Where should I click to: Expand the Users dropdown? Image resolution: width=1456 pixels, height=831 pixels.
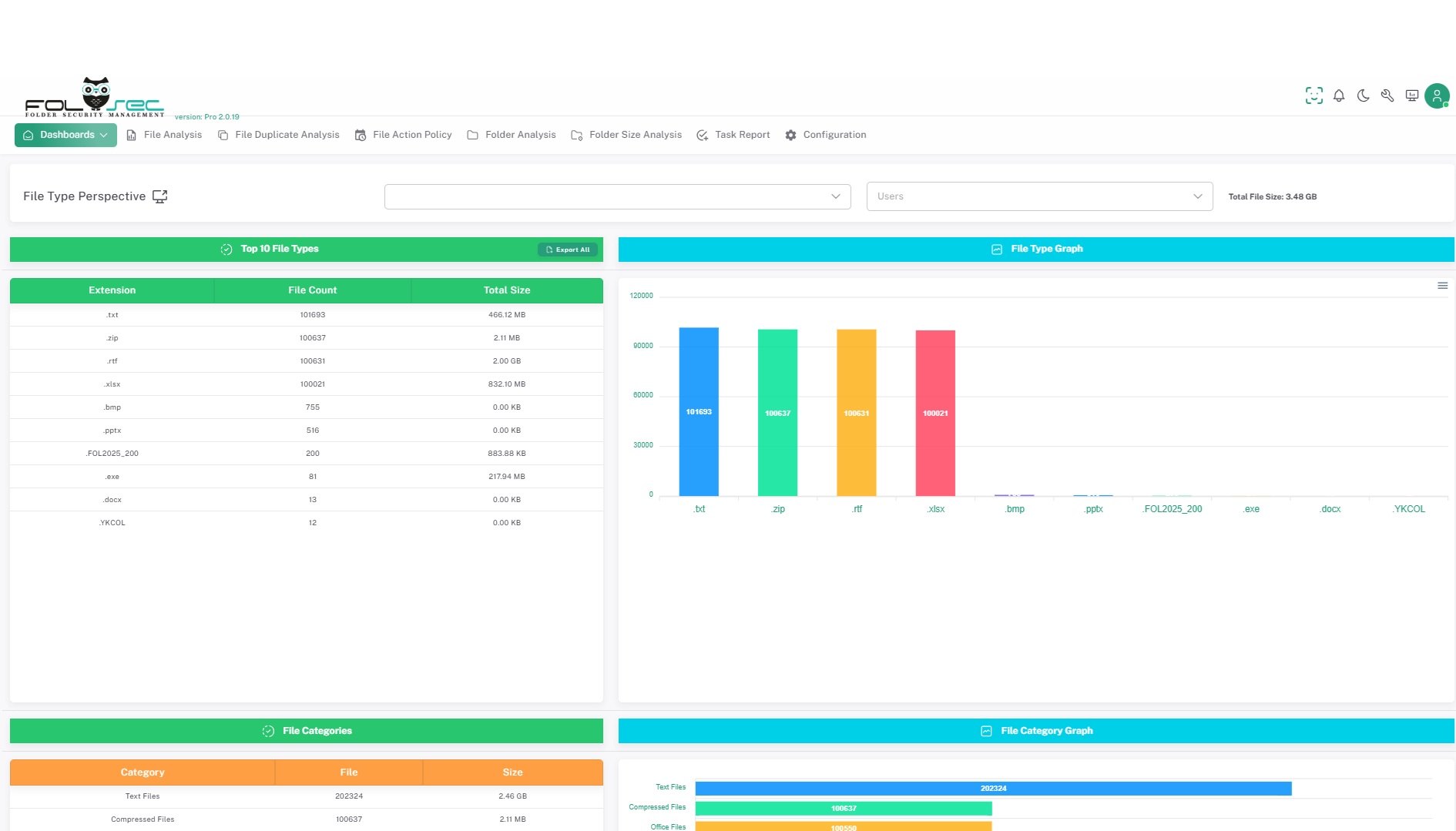1038,196
